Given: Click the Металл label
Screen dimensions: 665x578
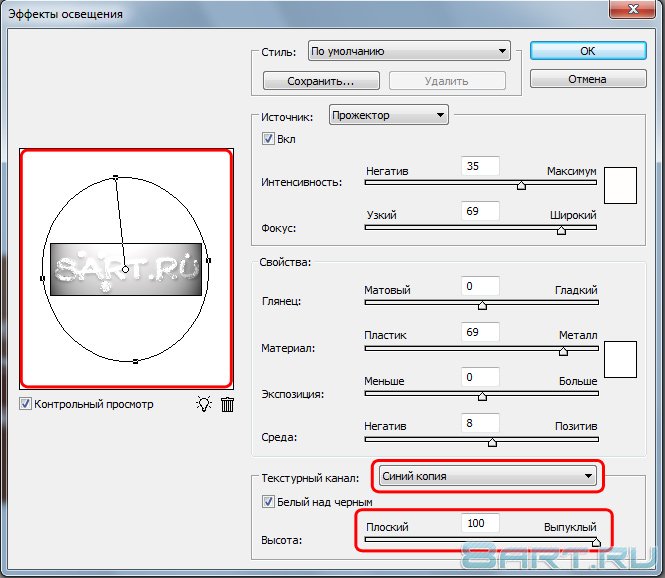Looking at the screenshot, I should tap(578, 335).
